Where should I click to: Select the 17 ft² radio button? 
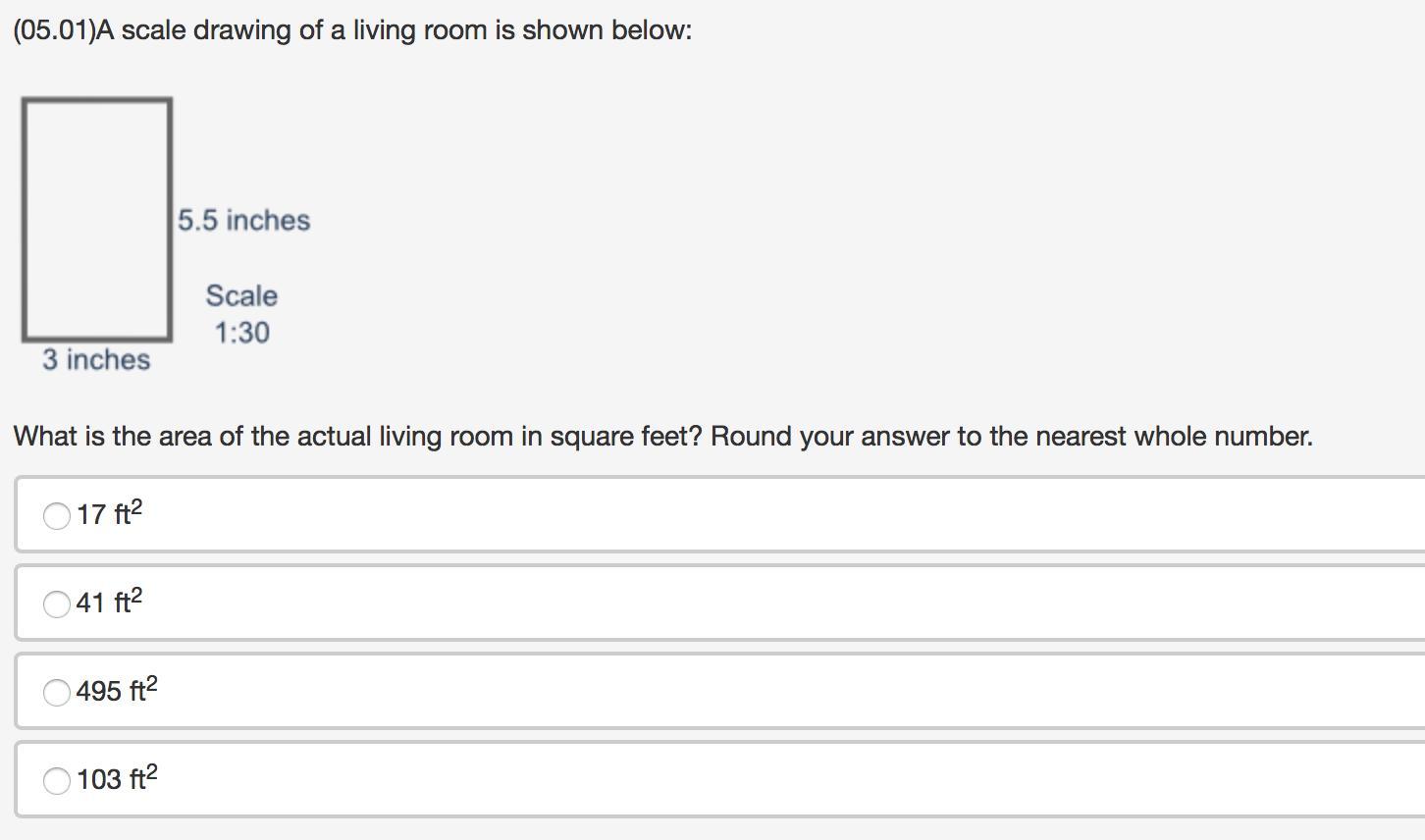click(x=57, y=515)
